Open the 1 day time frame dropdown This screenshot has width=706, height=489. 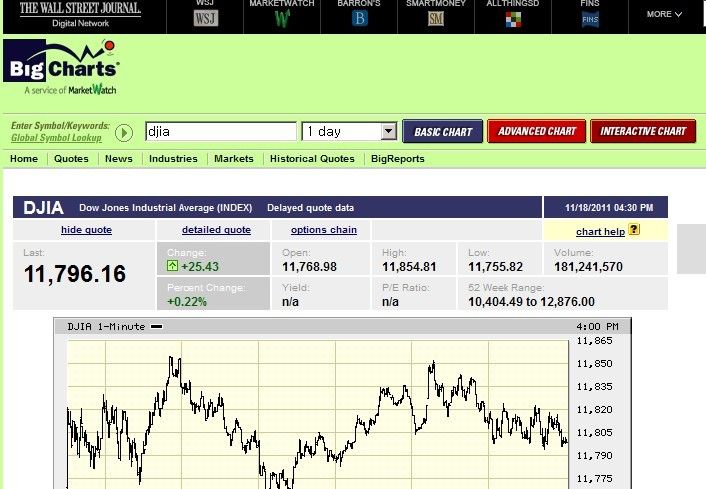click(349, 131)
